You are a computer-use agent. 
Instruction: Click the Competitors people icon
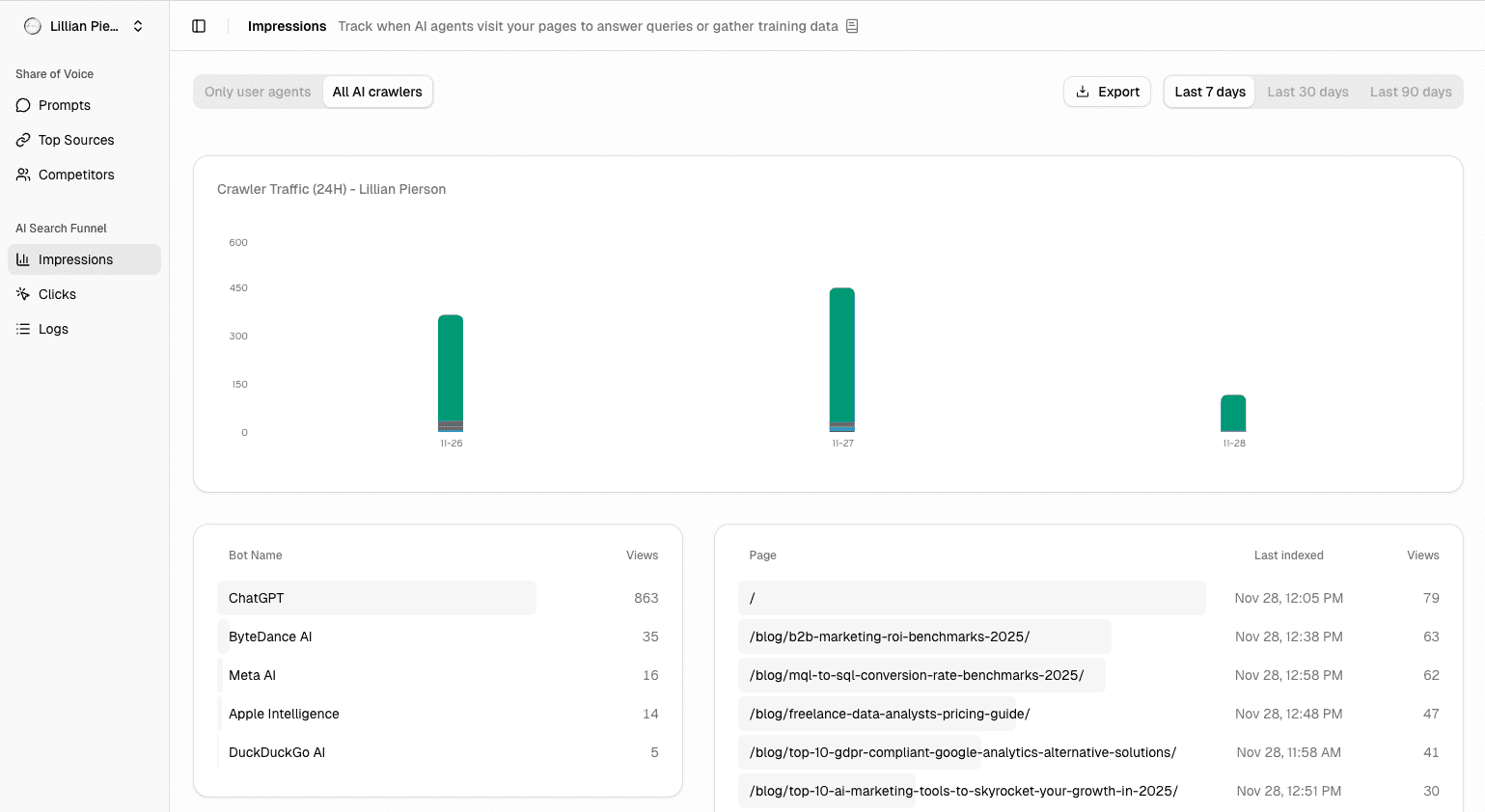tap(23, 175)
